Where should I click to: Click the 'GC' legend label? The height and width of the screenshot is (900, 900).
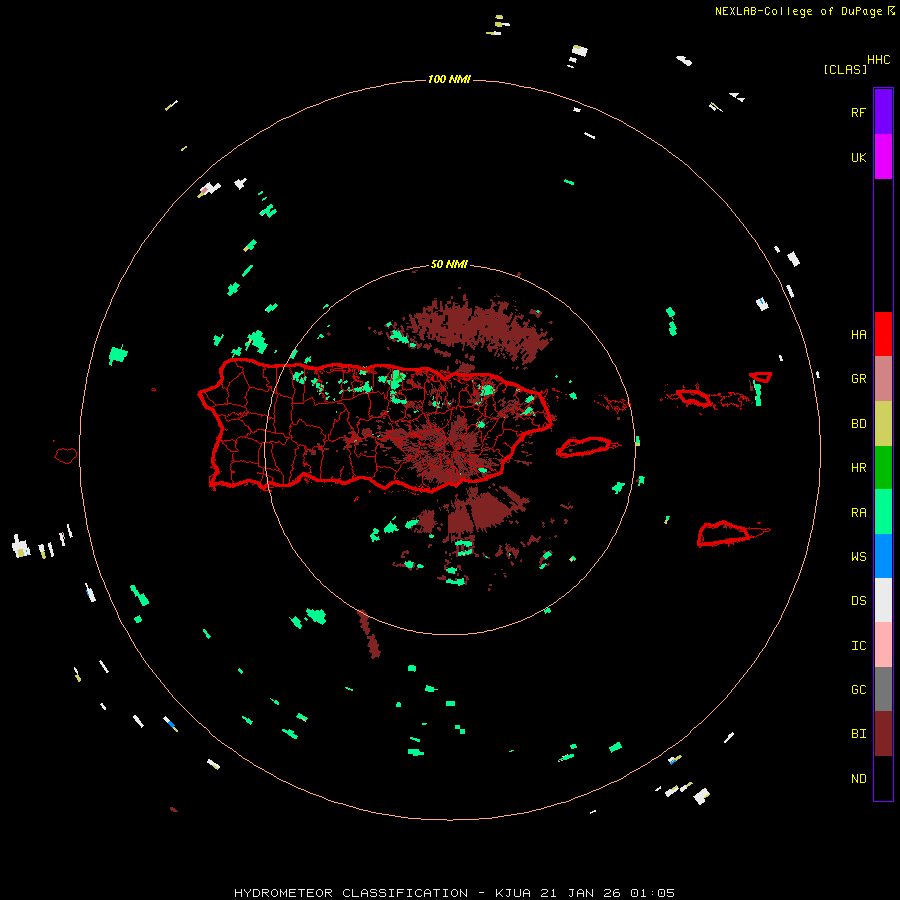pos(858,690)
